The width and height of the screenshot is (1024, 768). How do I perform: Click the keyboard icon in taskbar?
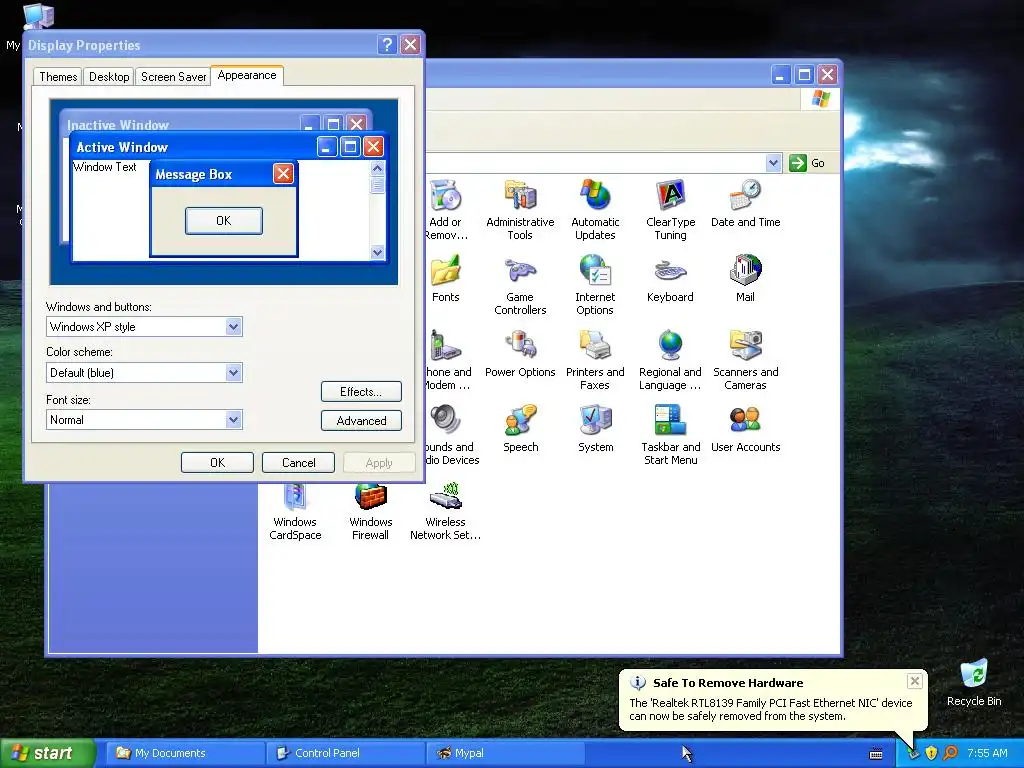876,754
